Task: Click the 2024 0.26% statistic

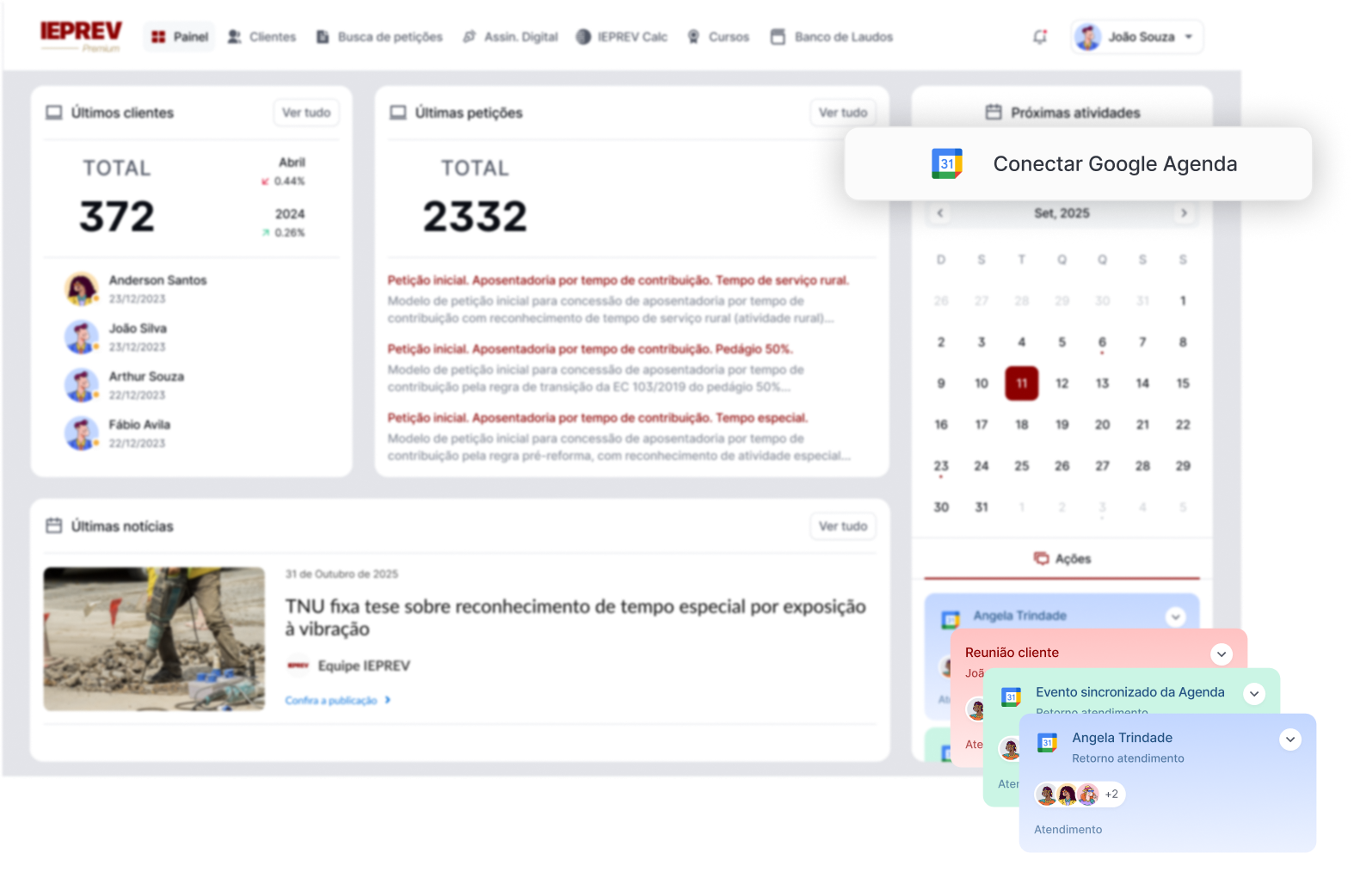Action: 286,223
